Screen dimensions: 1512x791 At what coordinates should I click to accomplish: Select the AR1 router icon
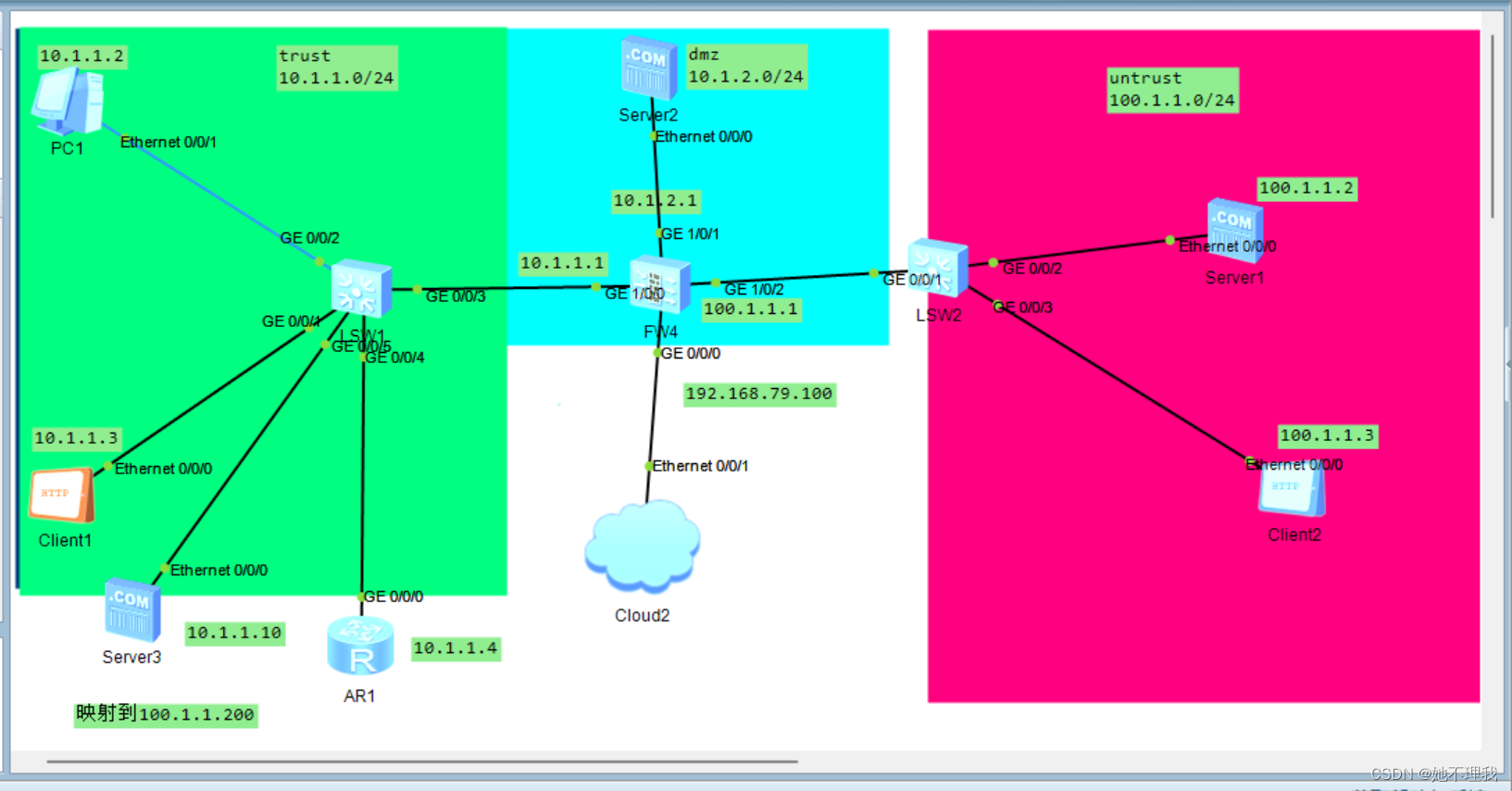click(x=360, y=647)
